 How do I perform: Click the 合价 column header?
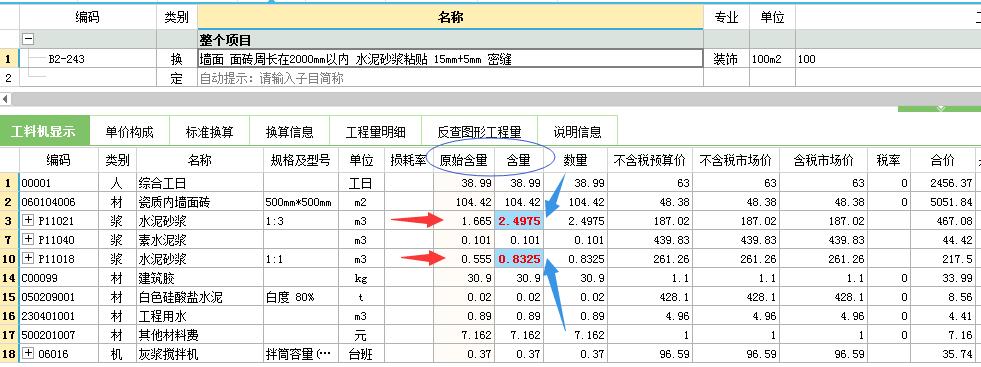pos(942,161)
